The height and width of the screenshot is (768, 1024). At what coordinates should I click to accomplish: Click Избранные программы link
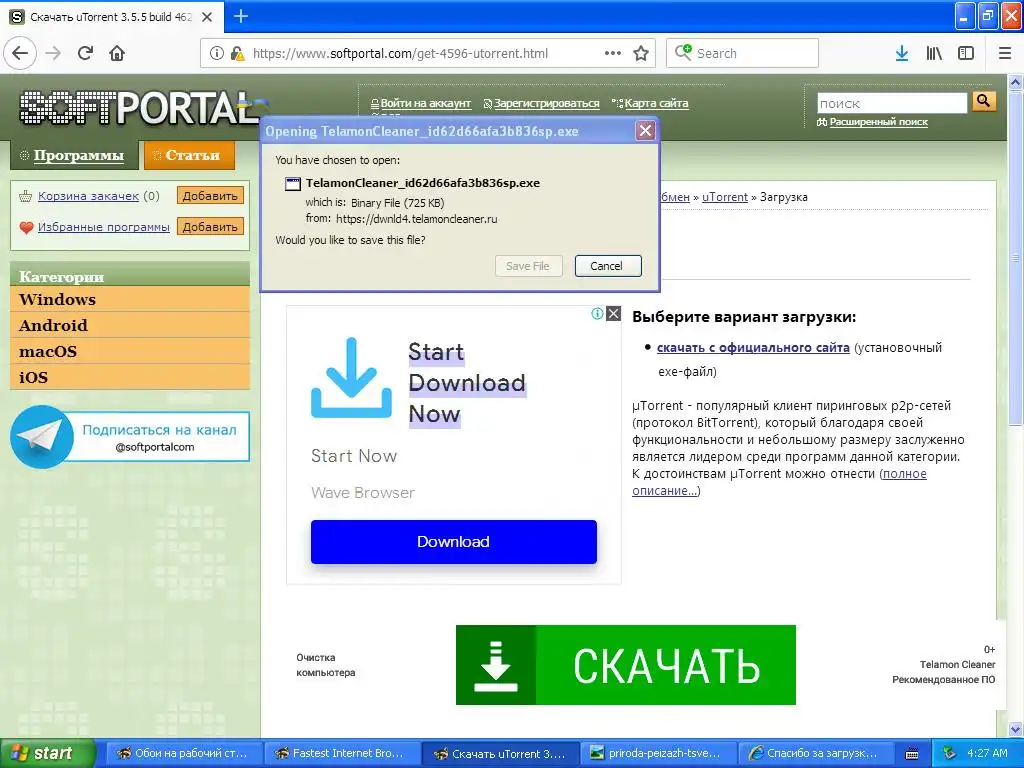pos(104,227)
